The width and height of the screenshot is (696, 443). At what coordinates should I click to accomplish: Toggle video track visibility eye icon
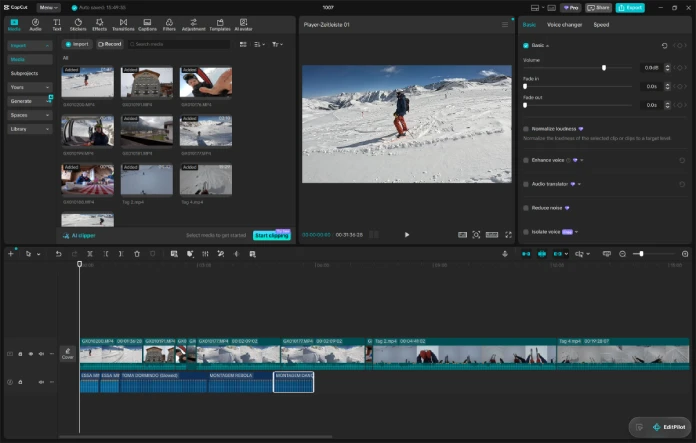pyautogui.click(x=31, y=354)
